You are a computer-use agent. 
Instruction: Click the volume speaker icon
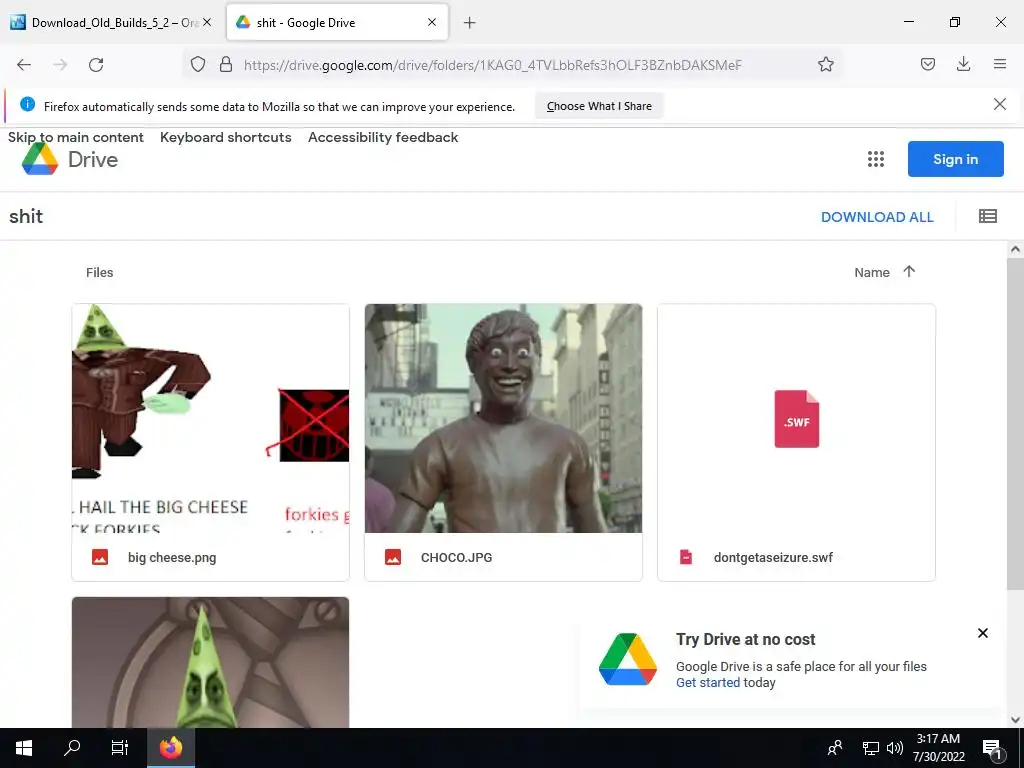(x=895, y=748)
